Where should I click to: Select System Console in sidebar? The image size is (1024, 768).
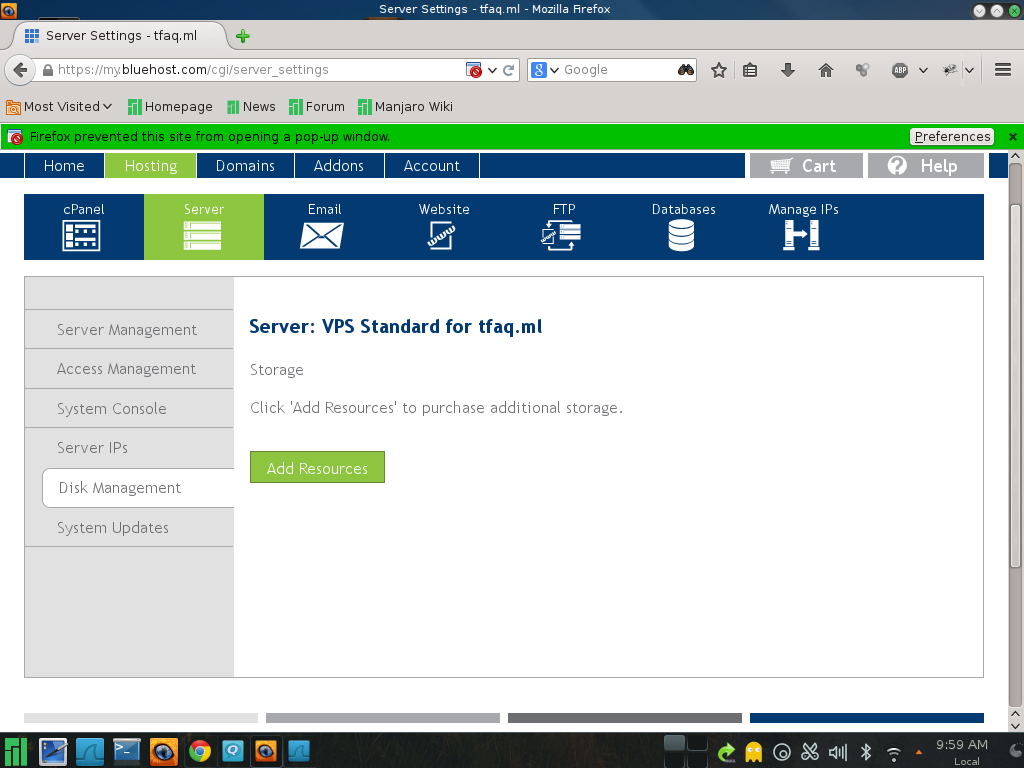pyautogui.click(x=112, y=409)
